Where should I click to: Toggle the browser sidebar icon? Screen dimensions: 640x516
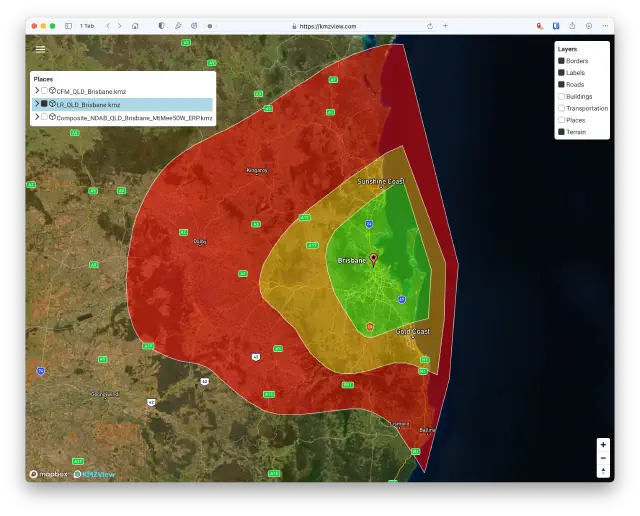(68, 26)
